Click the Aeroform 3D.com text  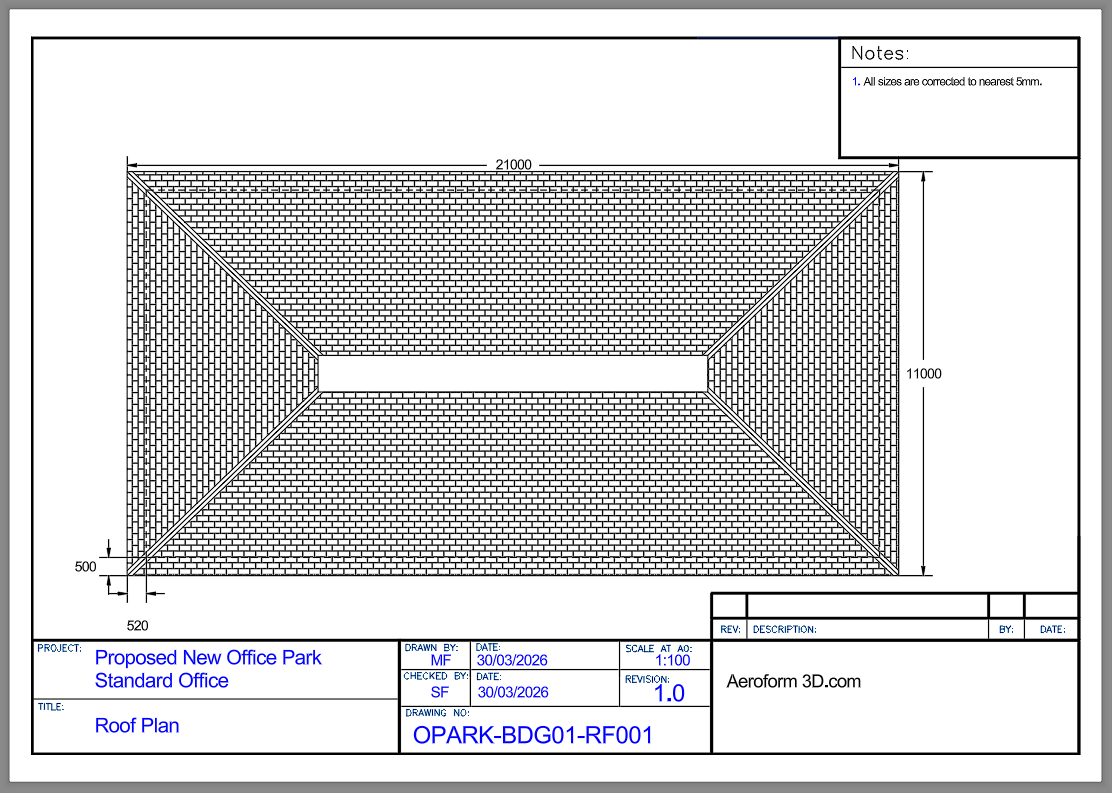point(794,682)
